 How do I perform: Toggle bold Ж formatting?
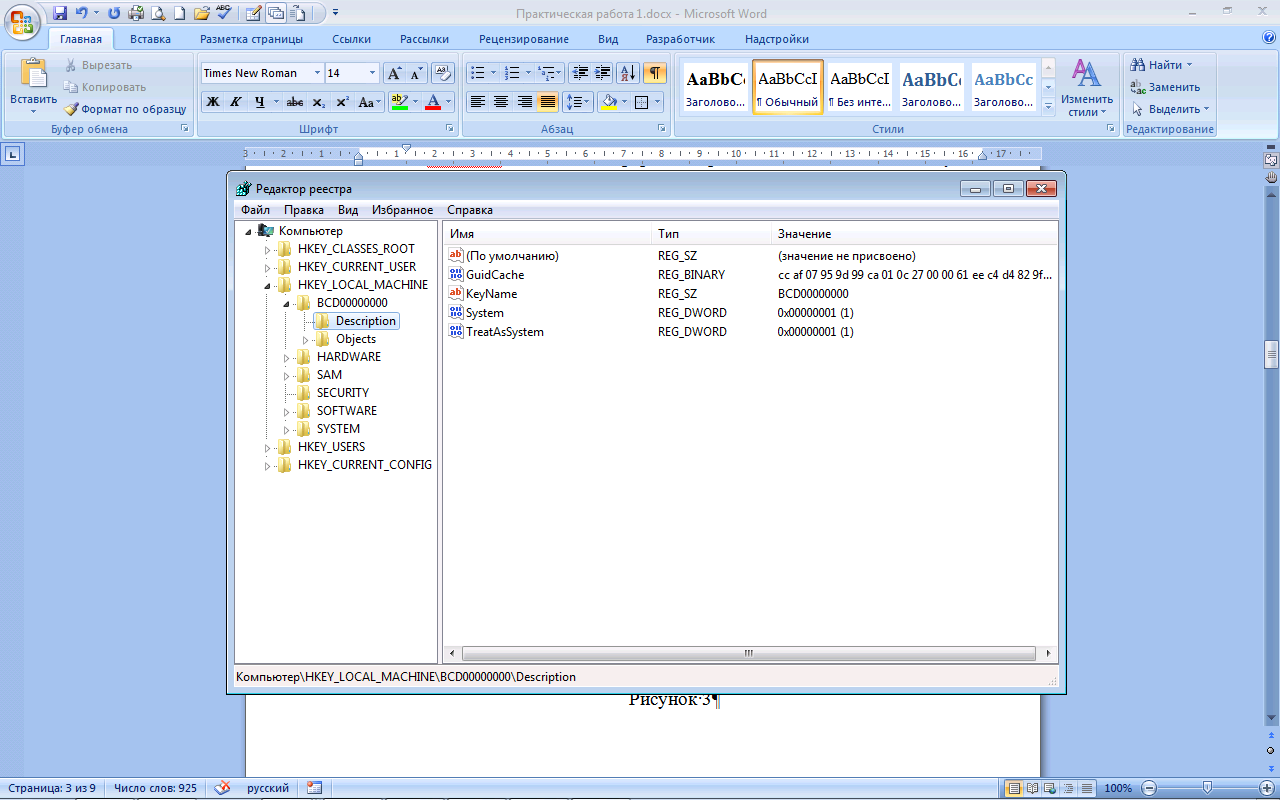point(213,102)
